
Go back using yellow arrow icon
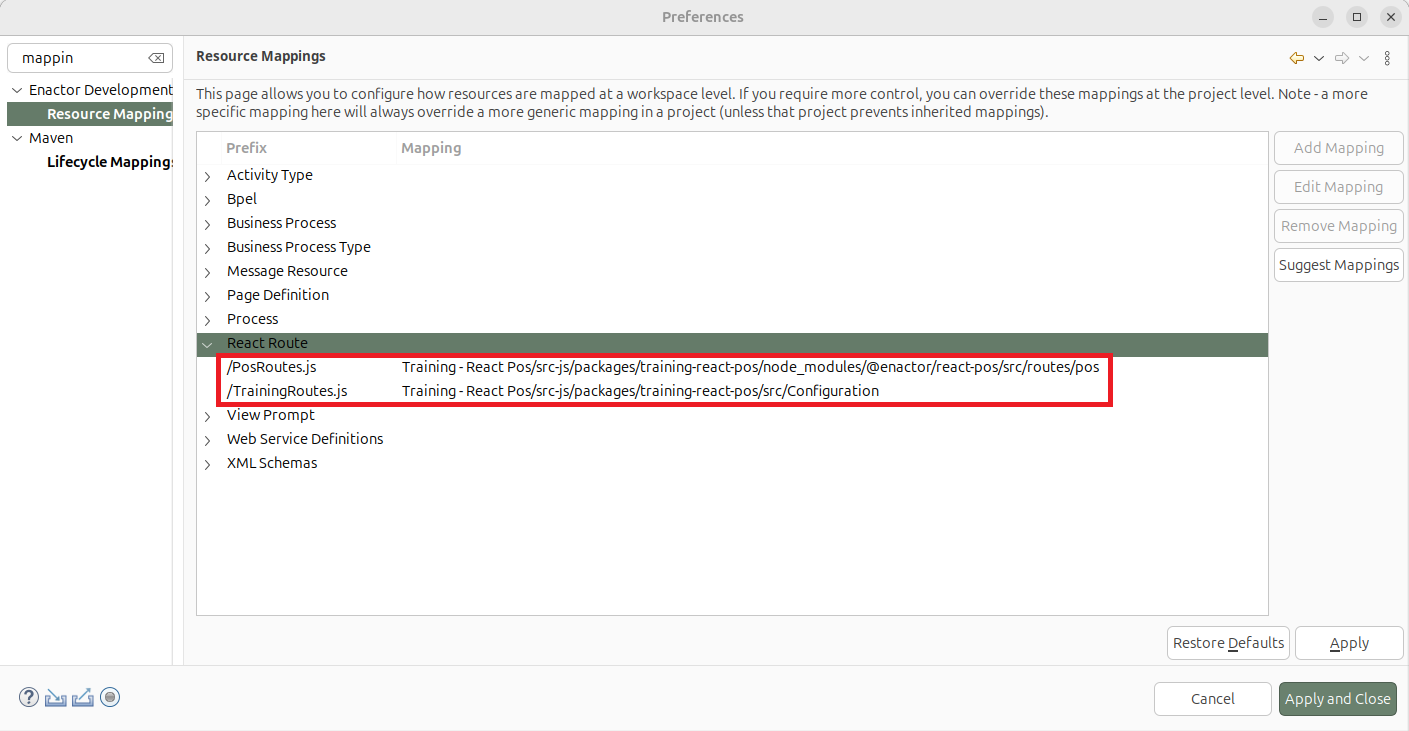pos(1297,58)
